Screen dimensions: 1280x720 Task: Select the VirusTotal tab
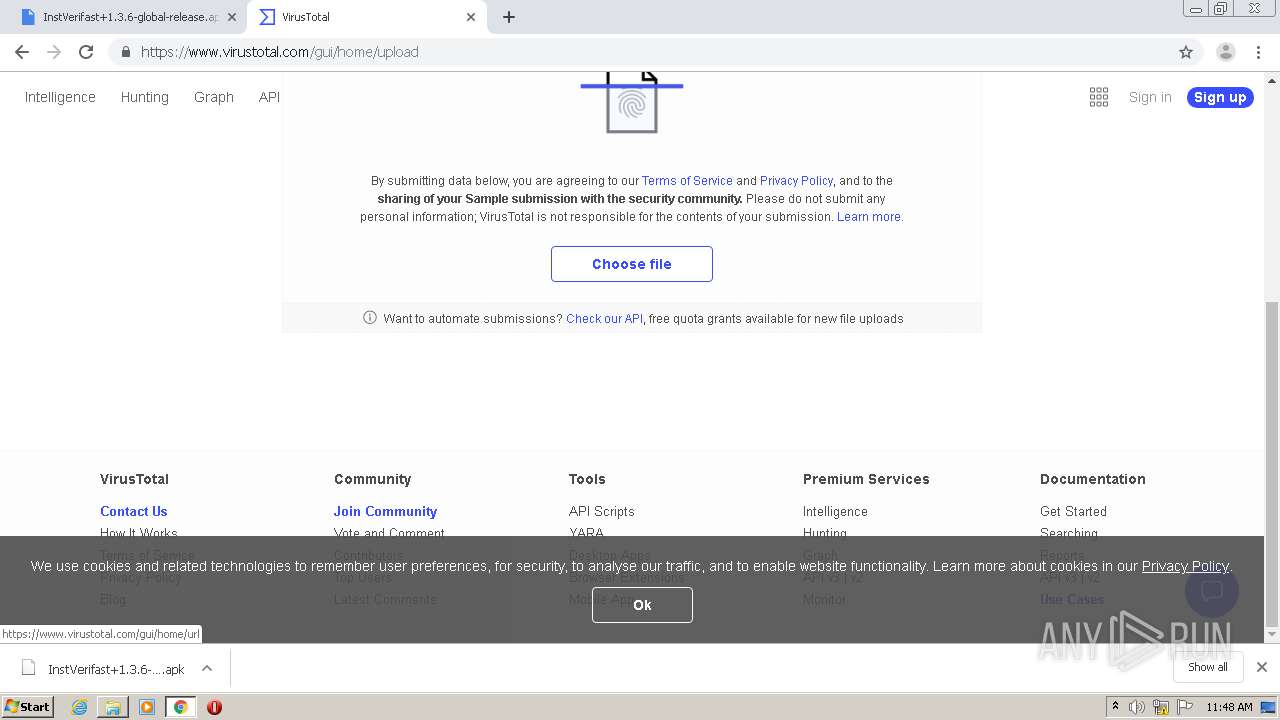tap(368, 17)
